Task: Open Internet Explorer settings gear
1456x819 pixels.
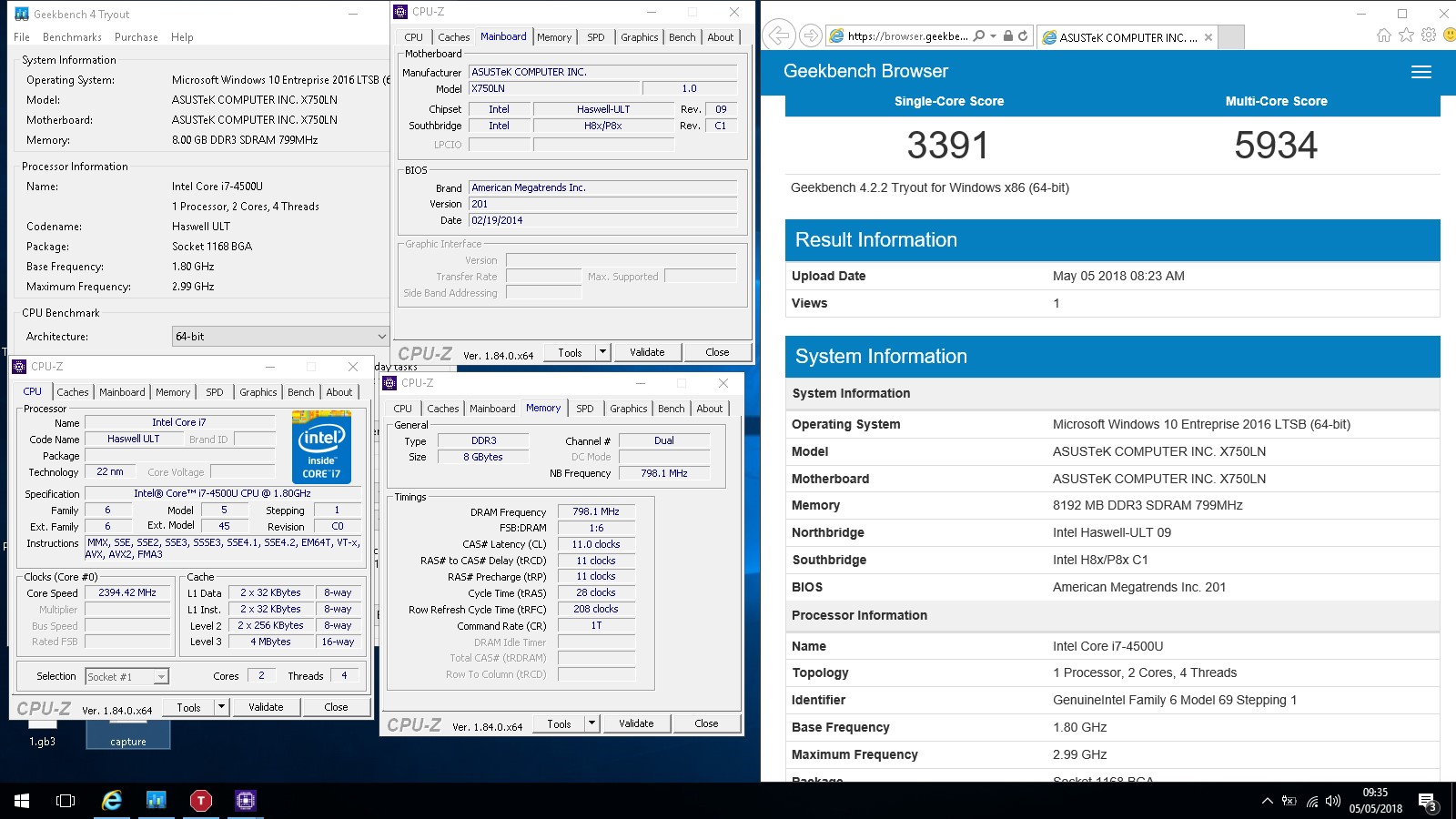Action: (1429, 35)
